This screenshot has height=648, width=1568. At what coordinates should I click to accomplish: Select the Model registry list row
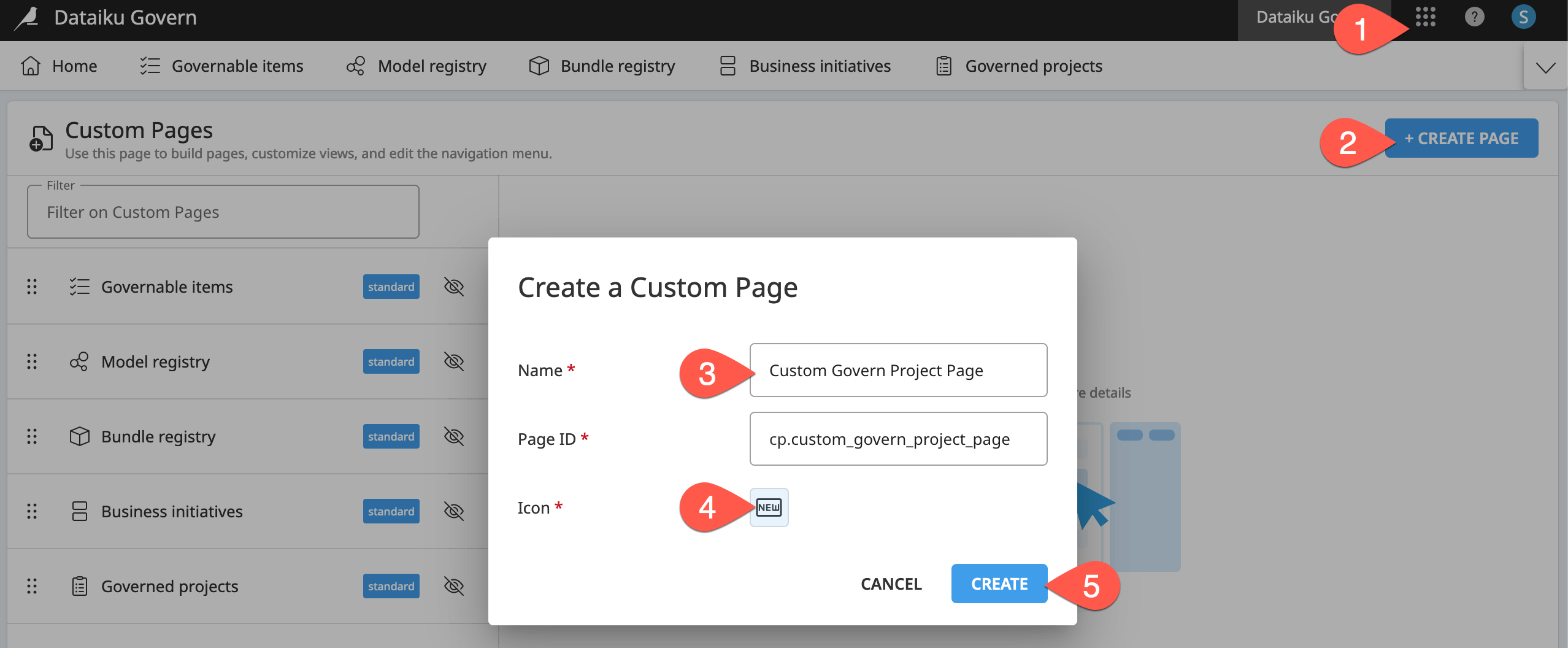[248, 361]
